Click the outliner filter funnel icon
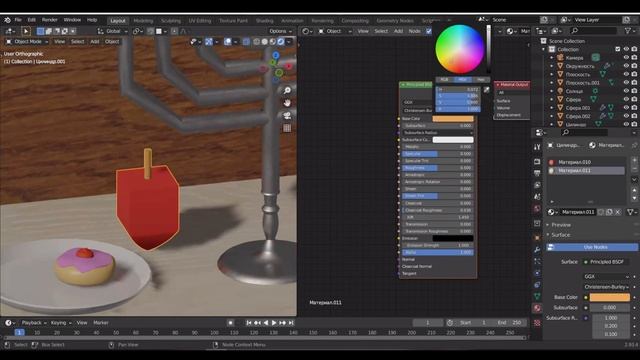The width and height of the screenshot is (640, 360). pyautogui.click(x=628, y=31)
